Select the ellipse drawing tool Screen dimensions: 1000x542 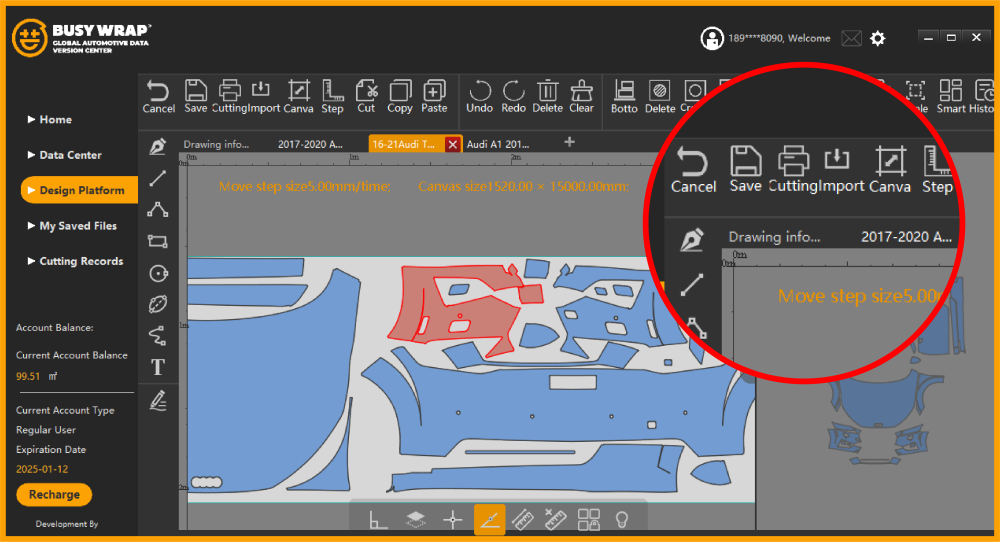point(158,304)
